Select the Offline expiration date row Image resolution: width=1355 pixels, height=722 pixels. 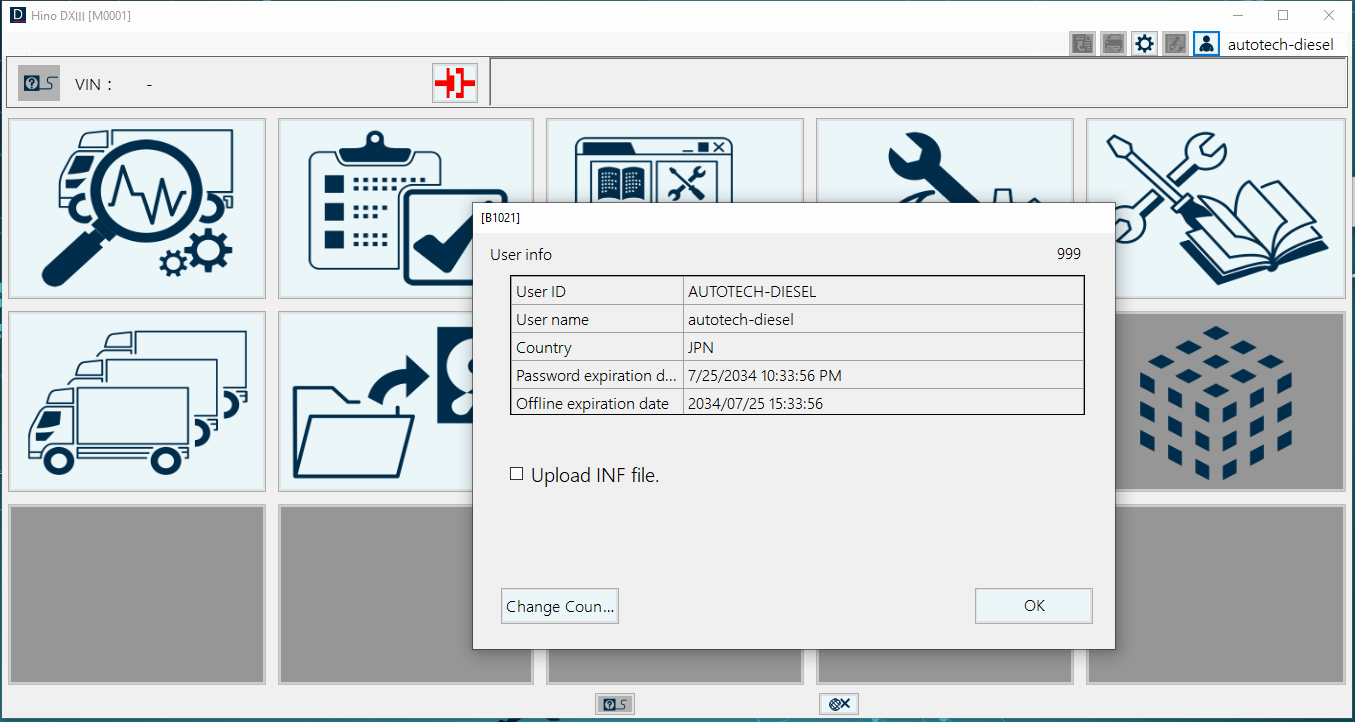click(x=796, y=403)
